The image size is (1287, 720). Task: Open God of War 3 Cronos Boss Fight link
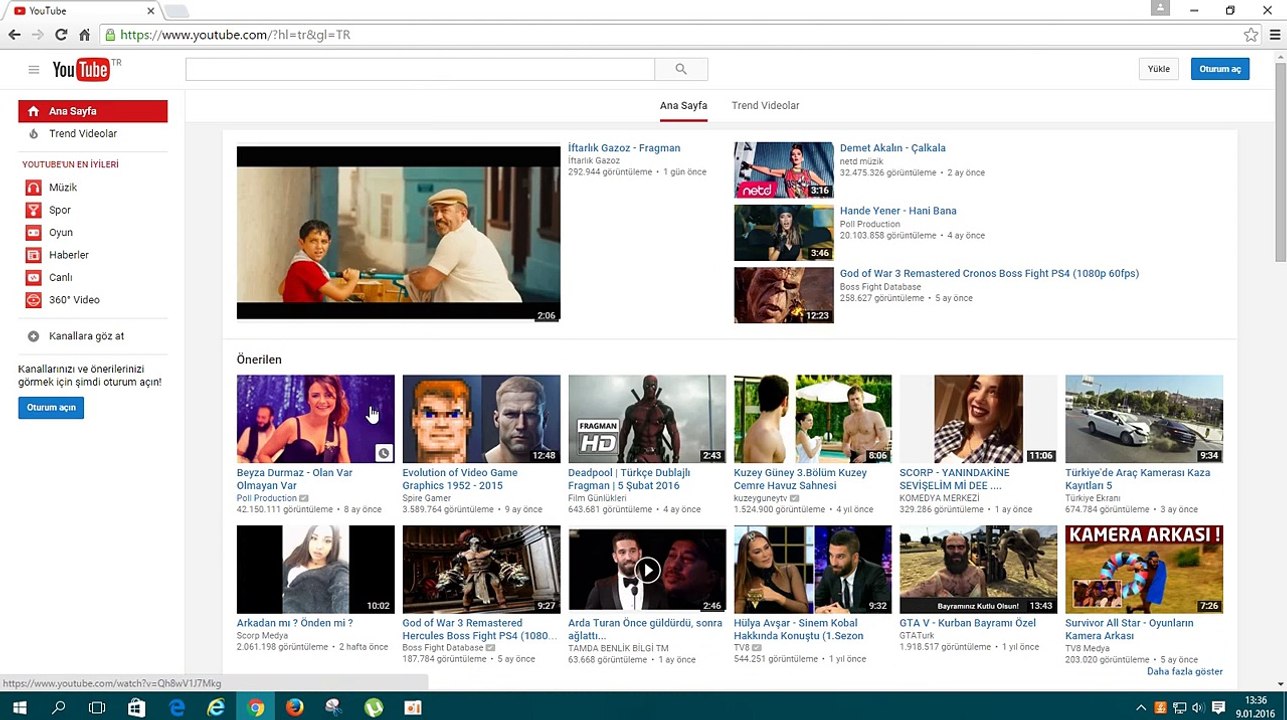coord(989,273)
